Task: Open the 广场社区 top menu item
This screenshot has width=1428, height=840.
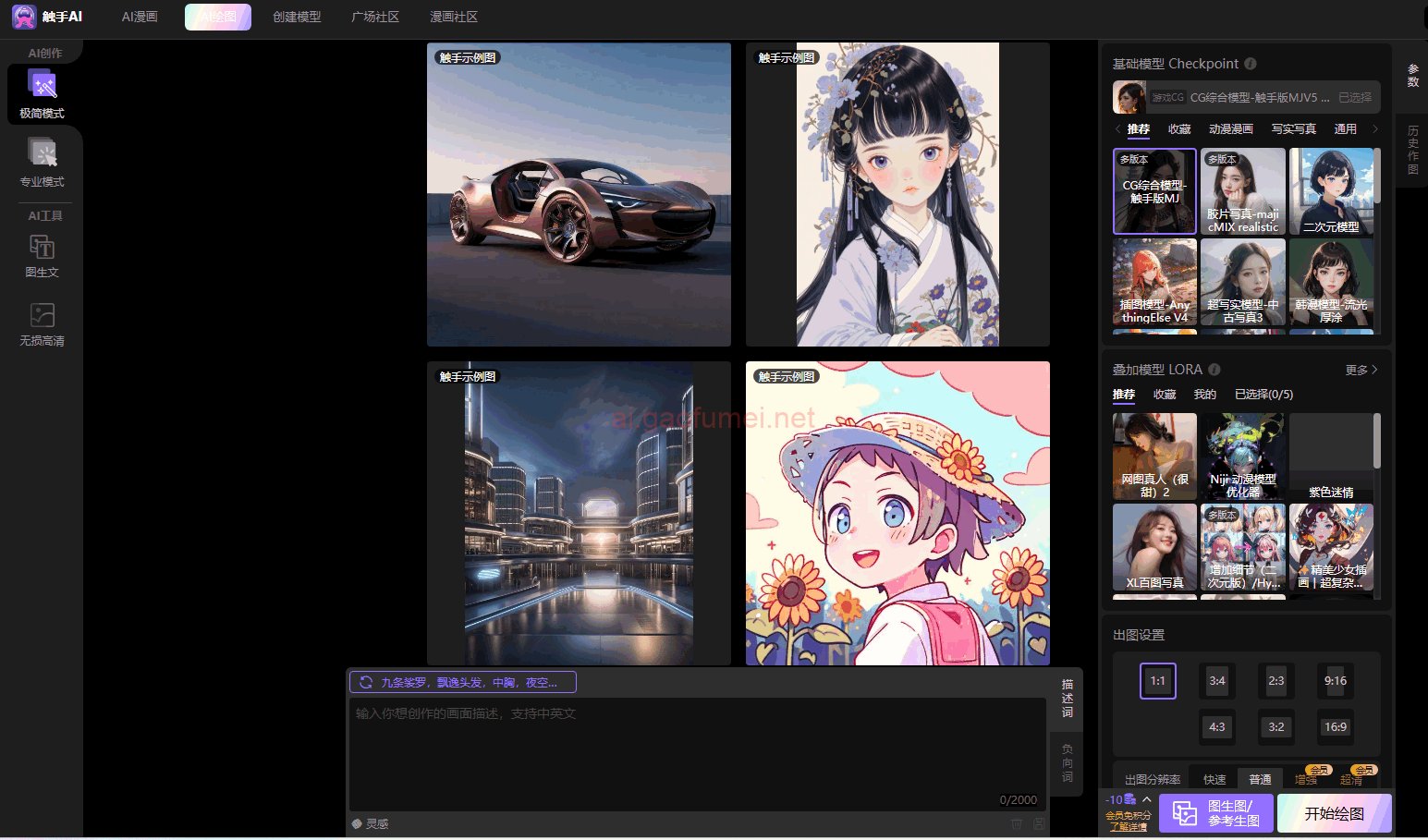Action: click(375, 17)
